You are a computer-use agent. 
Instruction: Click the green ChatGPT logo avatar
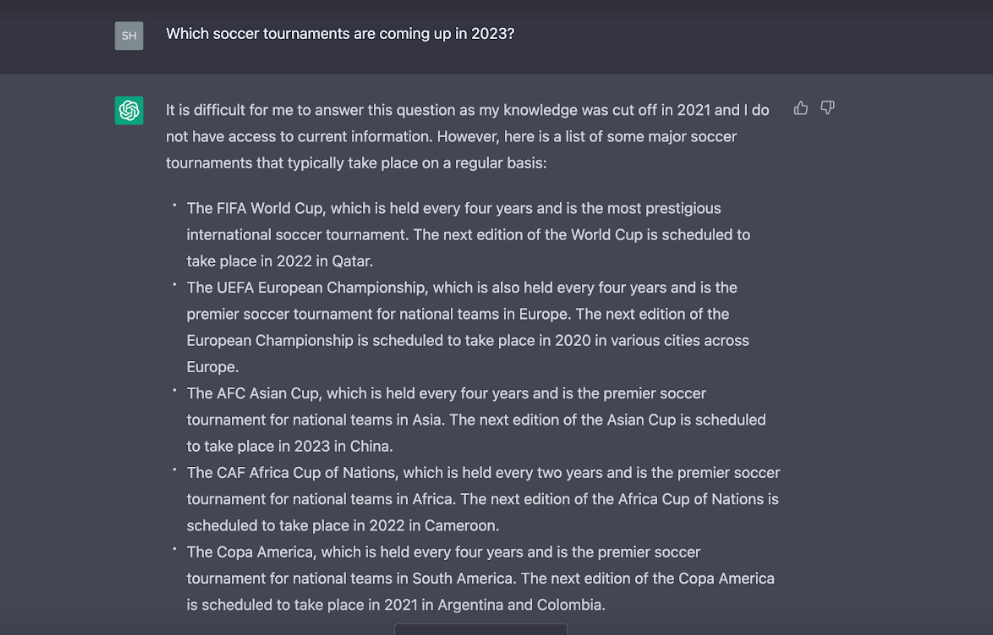129,110
